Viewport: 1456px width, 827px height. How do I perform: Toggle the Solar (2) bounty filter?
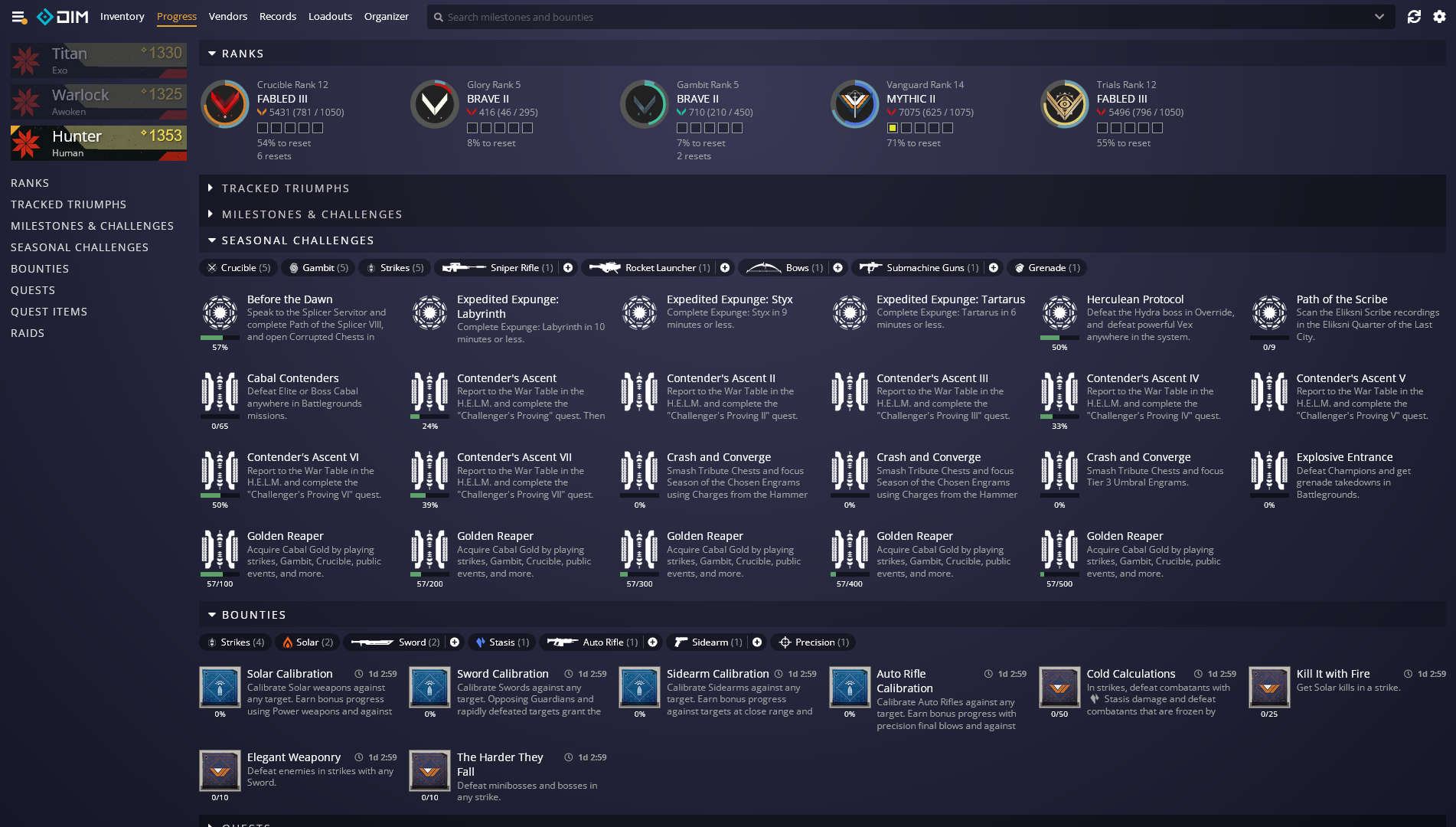pos(307,642)
